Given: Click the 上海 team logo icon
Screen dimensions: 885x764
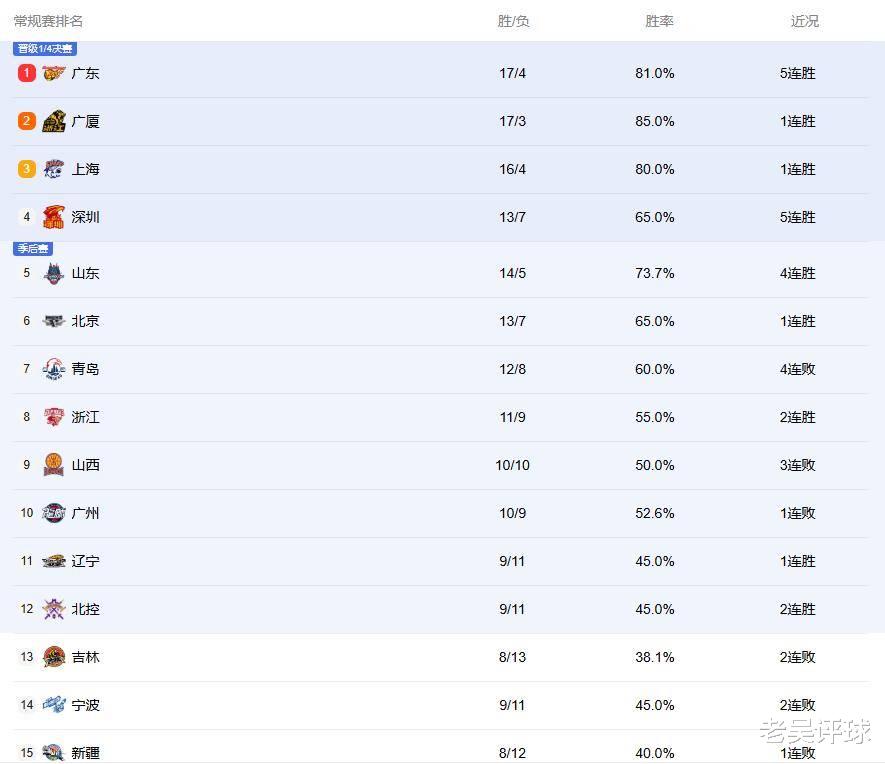Looking at the screenshot, I should coord(54,169).
